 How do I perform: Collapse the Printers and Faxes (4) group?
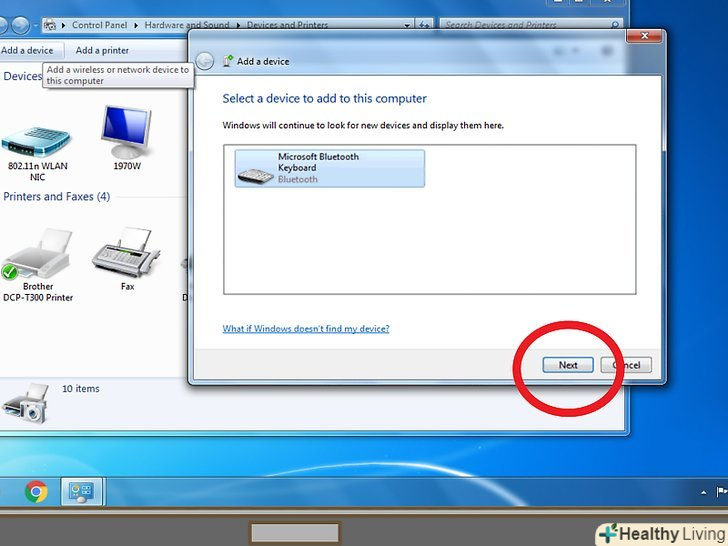[57, 196]
